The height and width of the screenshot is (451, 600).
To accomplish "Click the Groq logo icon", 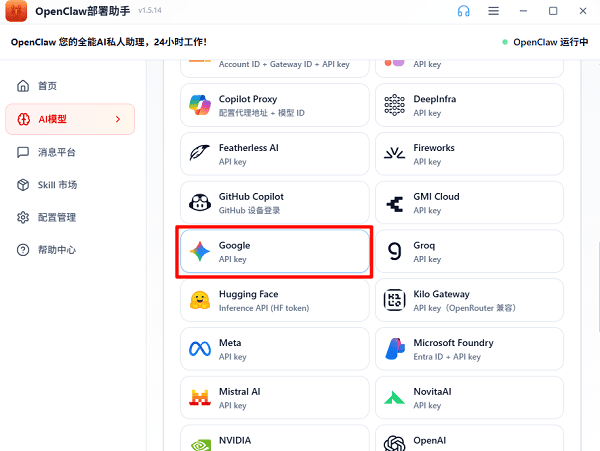I will tap(395, 252).
